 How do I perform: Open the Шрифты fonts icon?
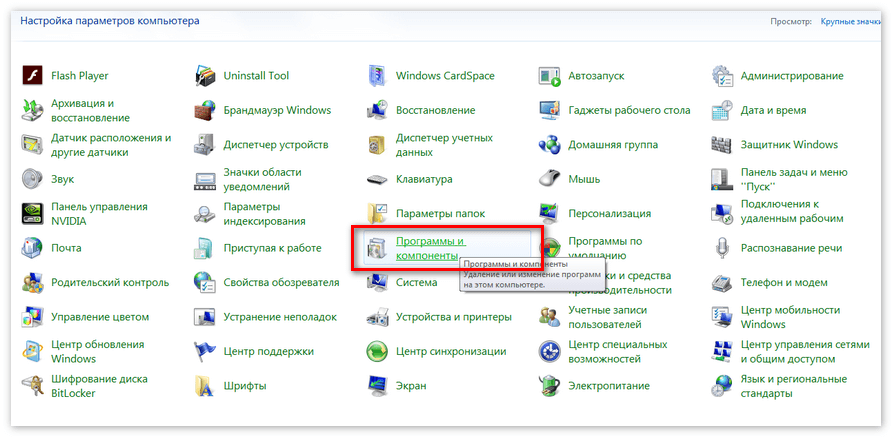(206, 385)
